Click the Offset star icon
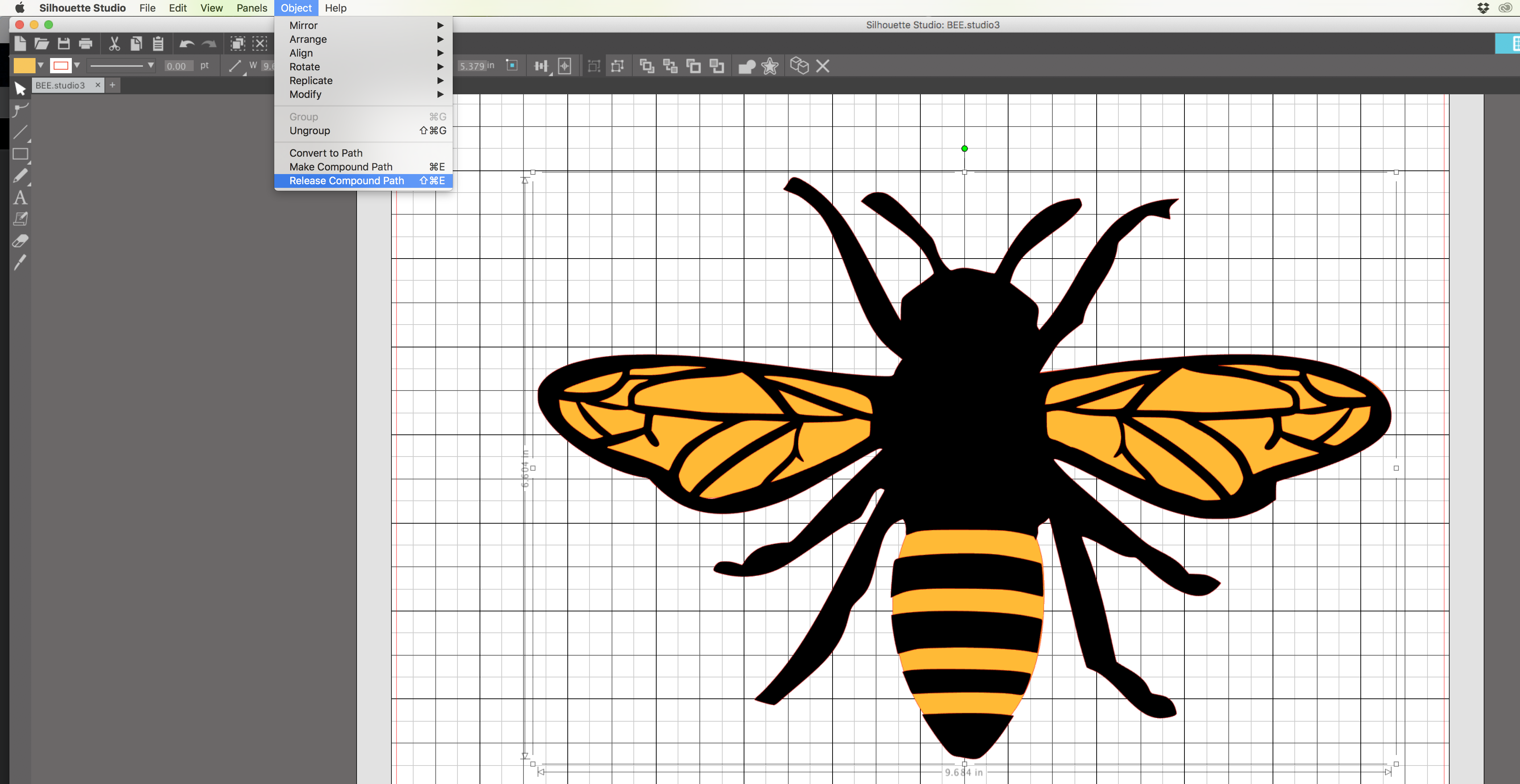 click(769, 66)
